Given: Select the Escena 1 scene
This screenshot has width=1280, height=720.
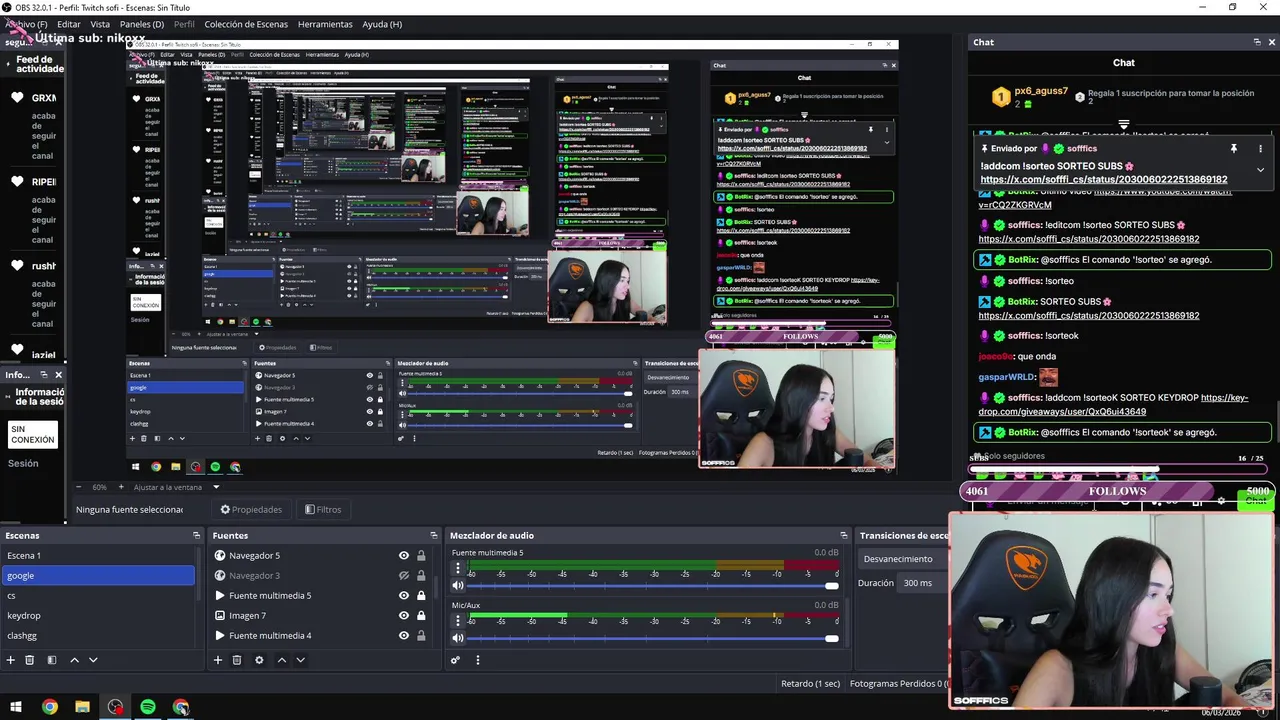Looking at the screenshot, I should coord(98,555).
